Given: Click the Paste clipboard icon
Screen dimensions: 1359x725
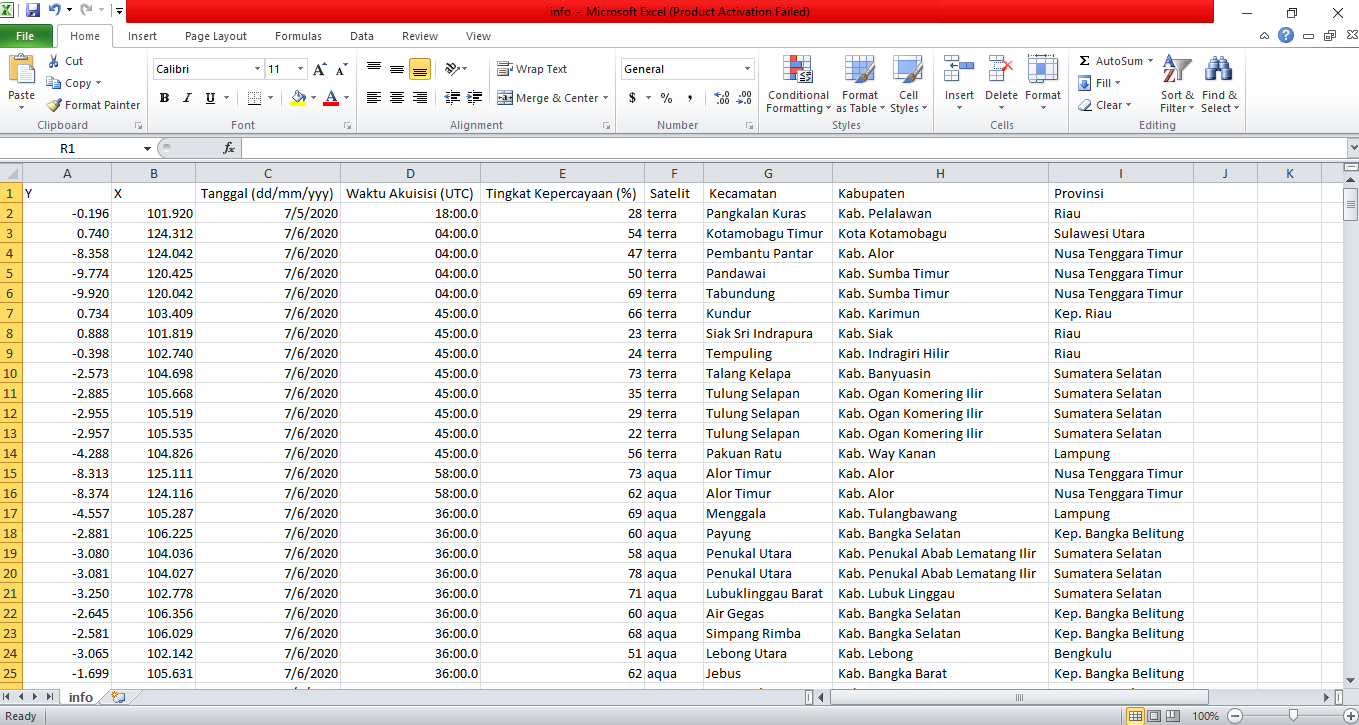Looking at the screenshot, I should (21, 70).
